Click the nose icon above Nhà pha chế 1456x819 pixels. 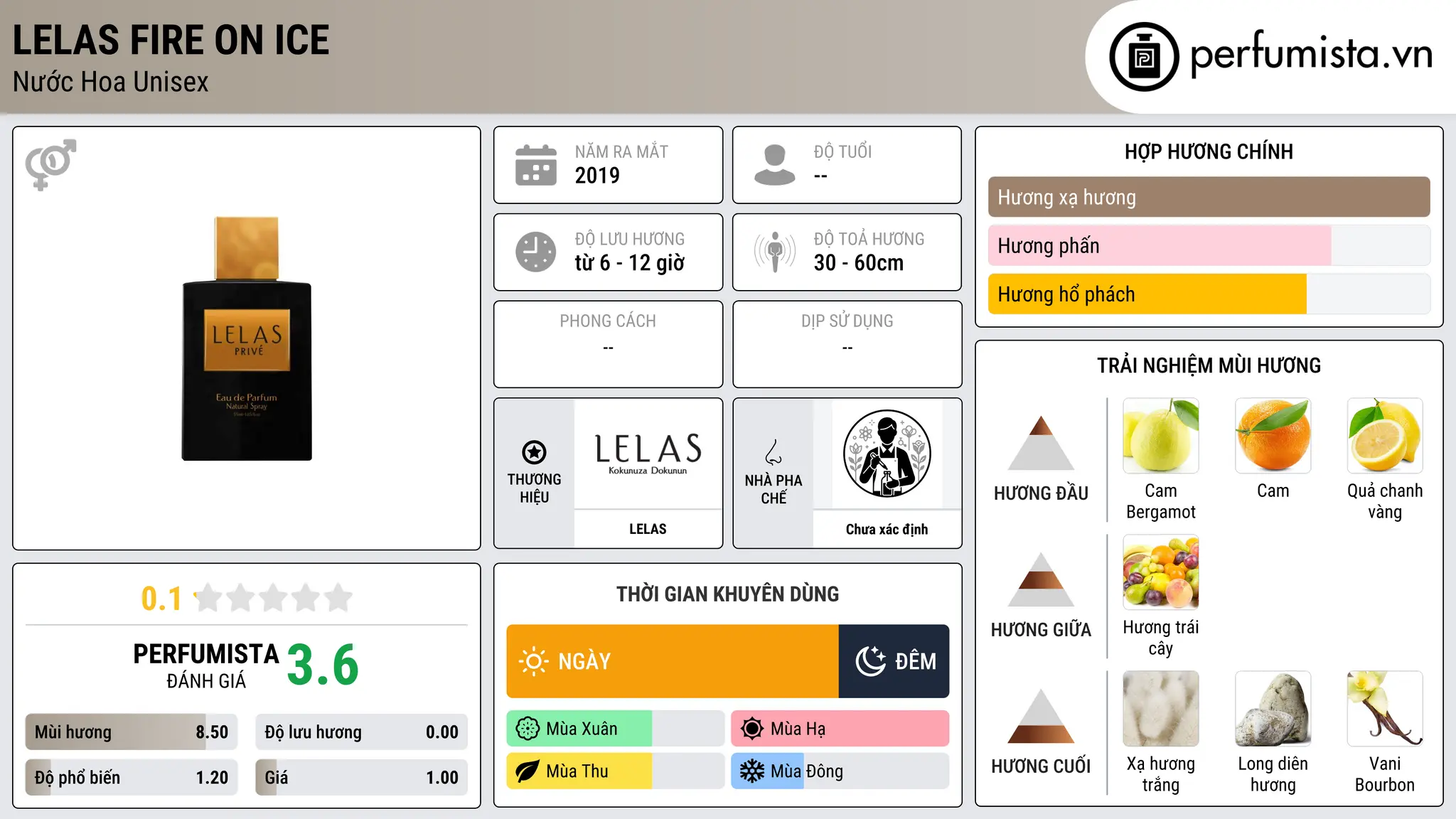(x=773, y=452)
